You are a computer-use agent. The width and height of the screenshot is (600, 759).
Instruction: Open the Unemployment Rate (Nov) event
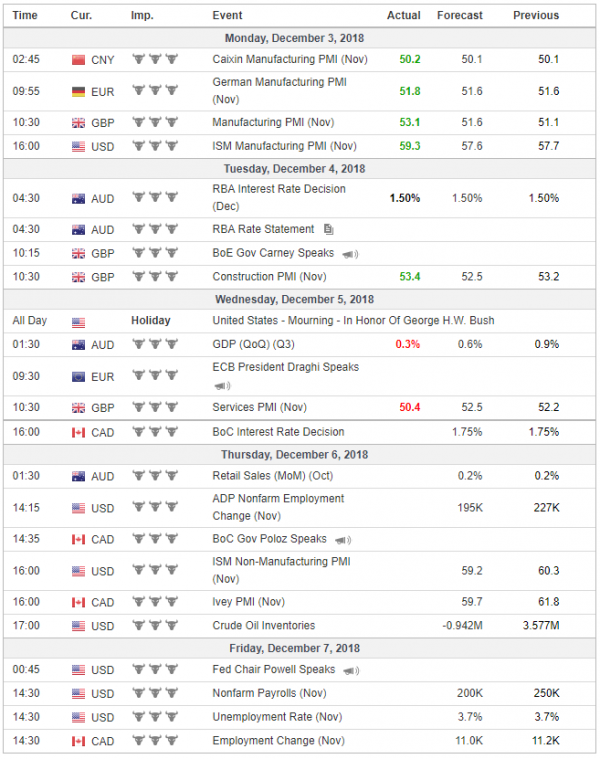click(277, 717)
